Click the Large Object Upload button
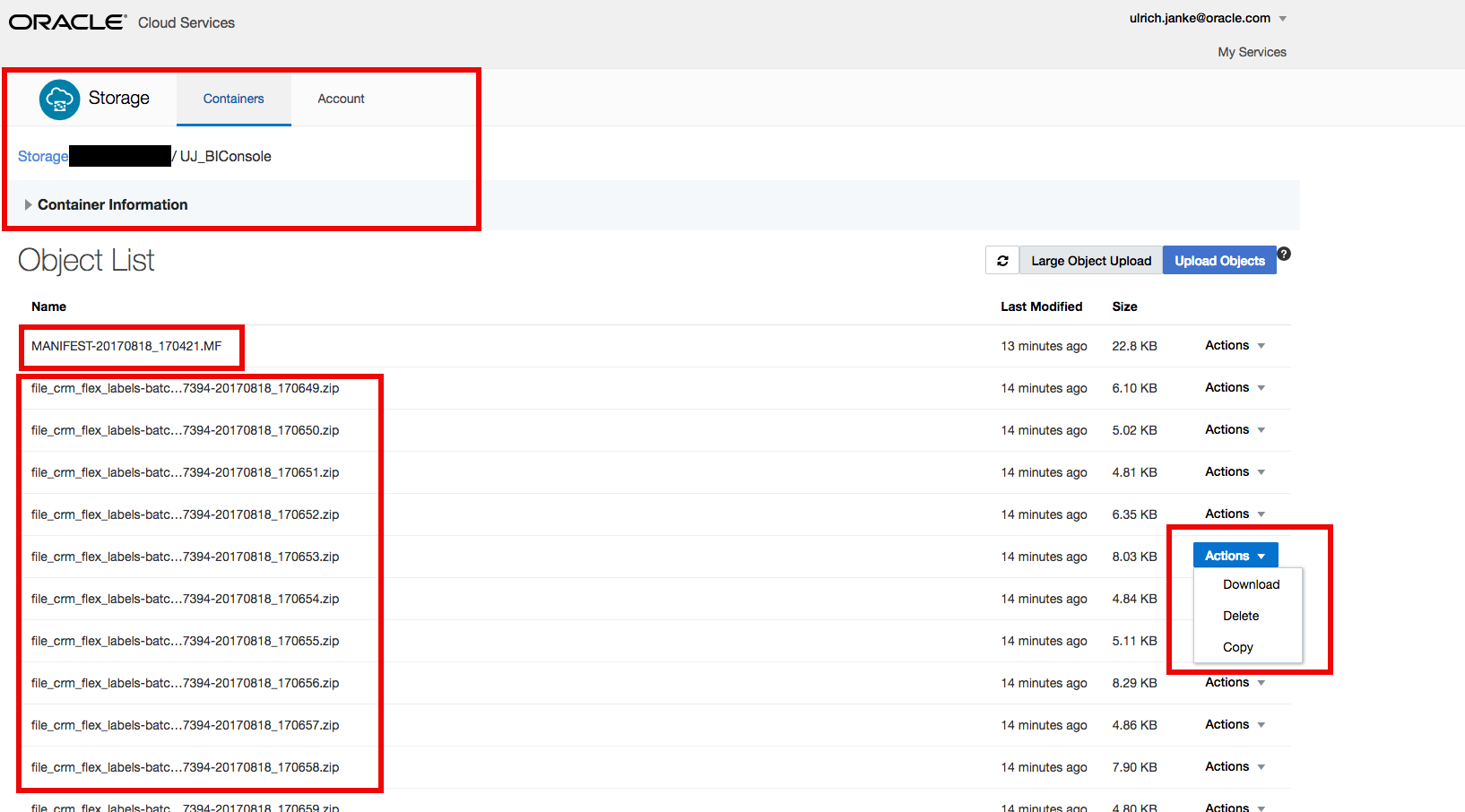Image resolution: width=1465 pixels, height=812 pixels. coord(1091,261)
